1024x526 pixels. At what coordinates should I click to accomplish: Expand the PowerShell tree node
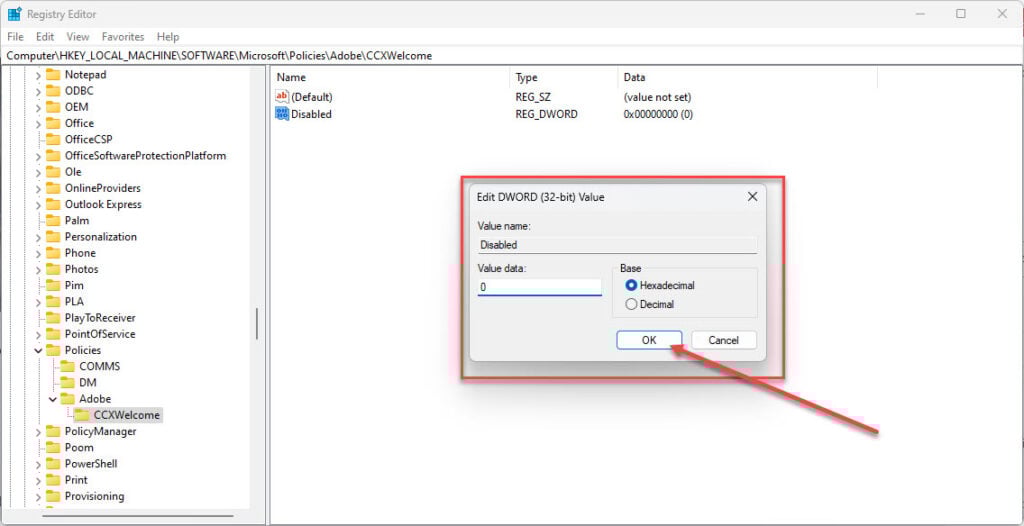click(x=38, y=464)
